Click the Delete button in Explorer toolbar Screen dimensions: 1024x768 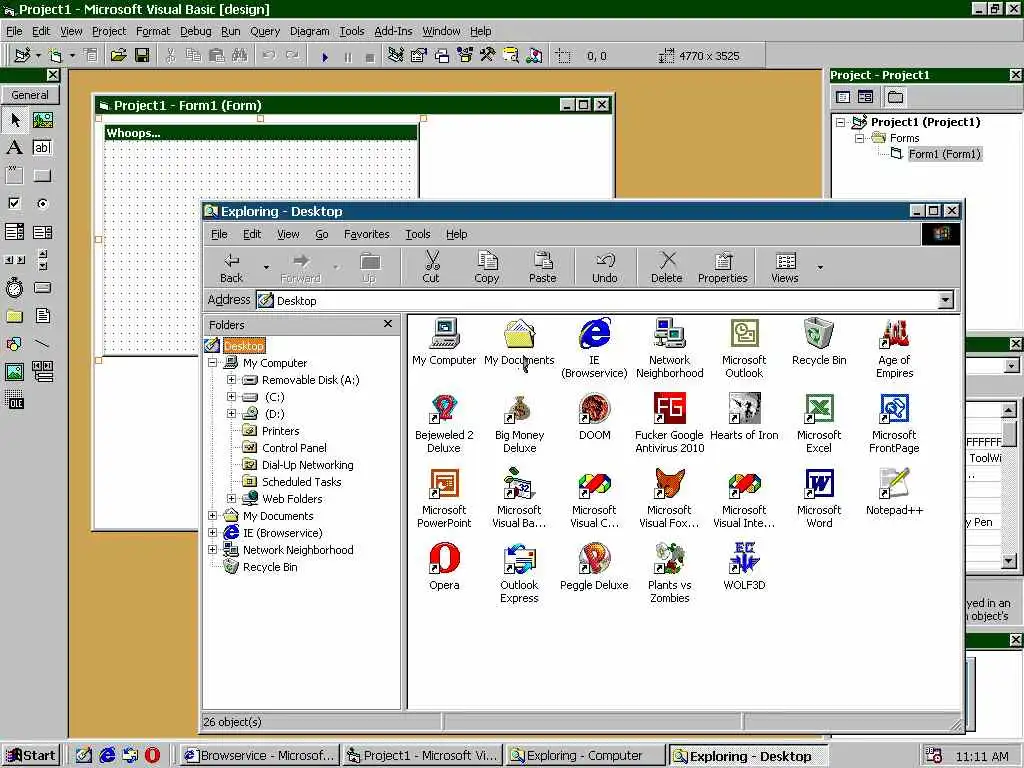coord(667,266)
